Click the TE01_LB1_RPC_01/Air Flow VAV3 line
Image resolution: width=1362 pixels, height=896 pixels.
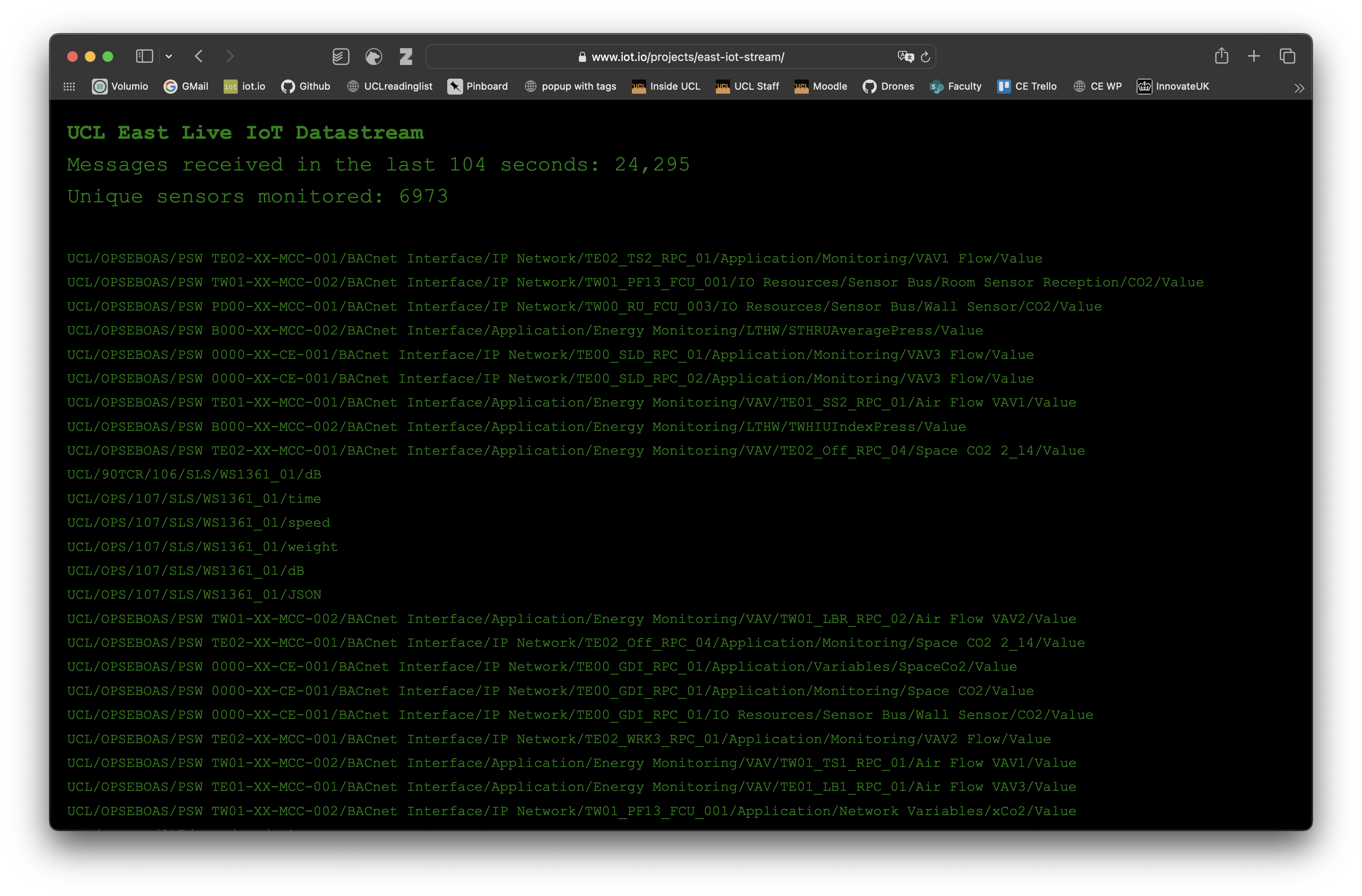[x=572, y=787]
